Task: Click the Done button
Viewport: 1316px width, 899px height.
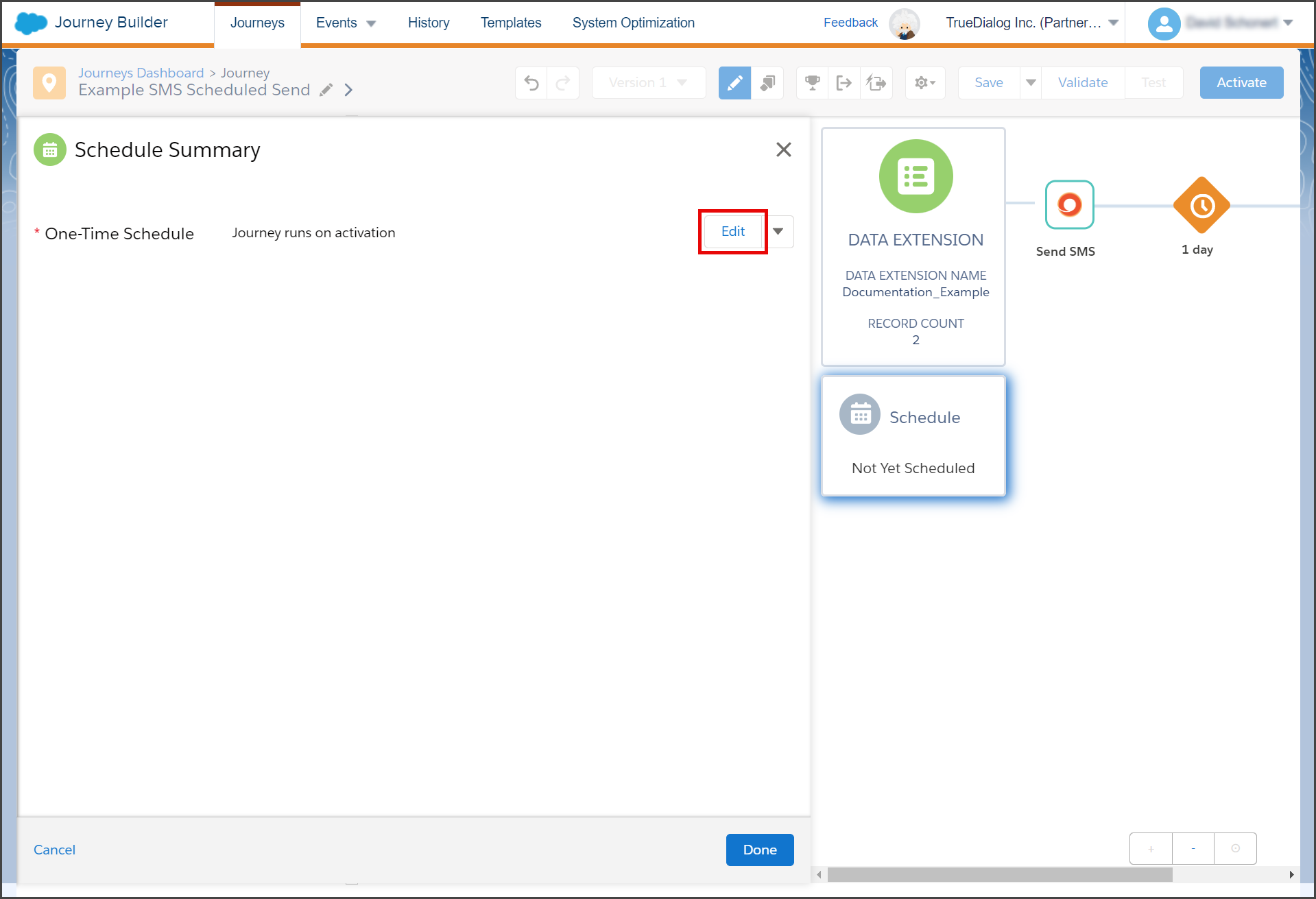Action: point(760,850)
